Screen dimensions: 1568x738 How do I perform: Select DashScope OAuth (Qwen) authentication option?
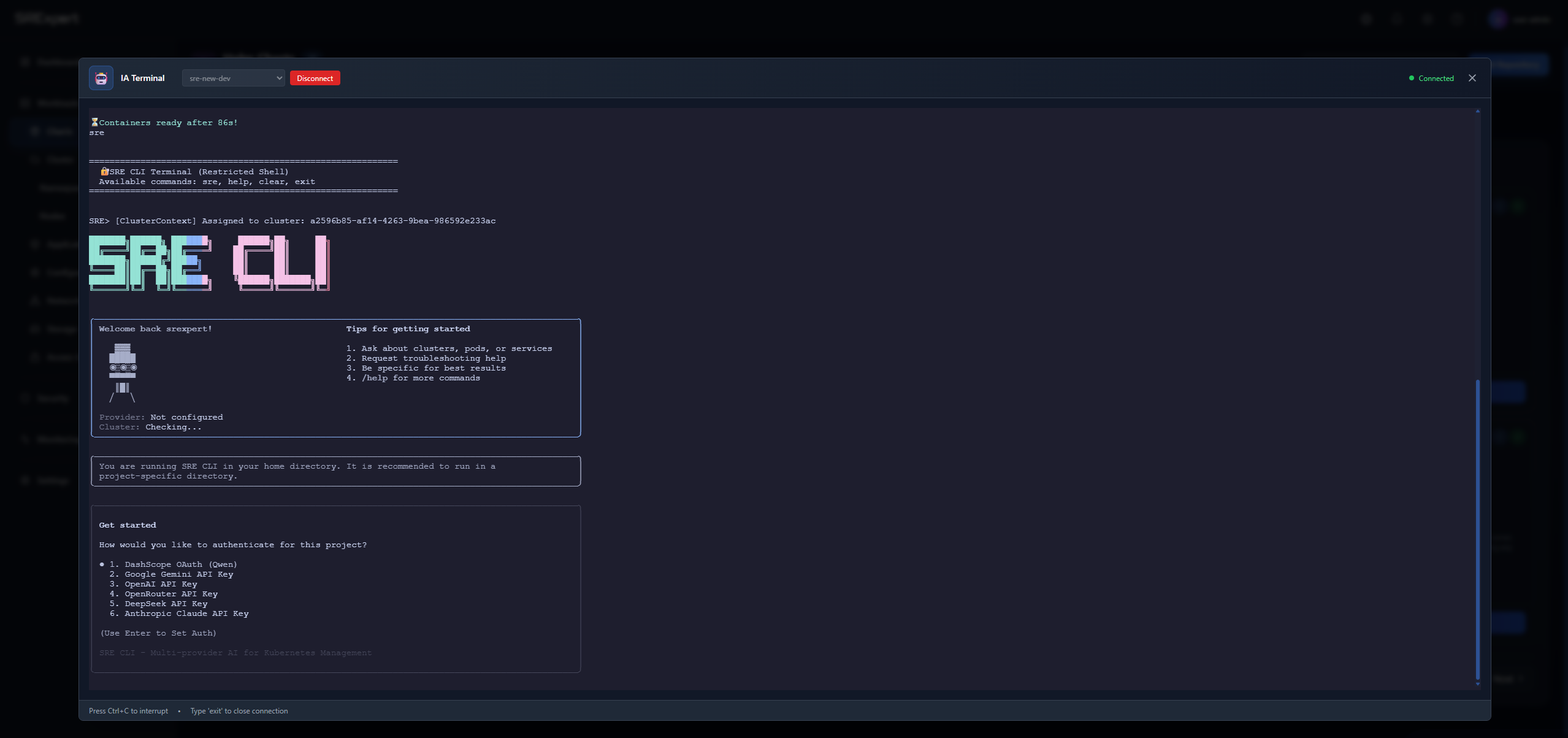coord(172,564)
